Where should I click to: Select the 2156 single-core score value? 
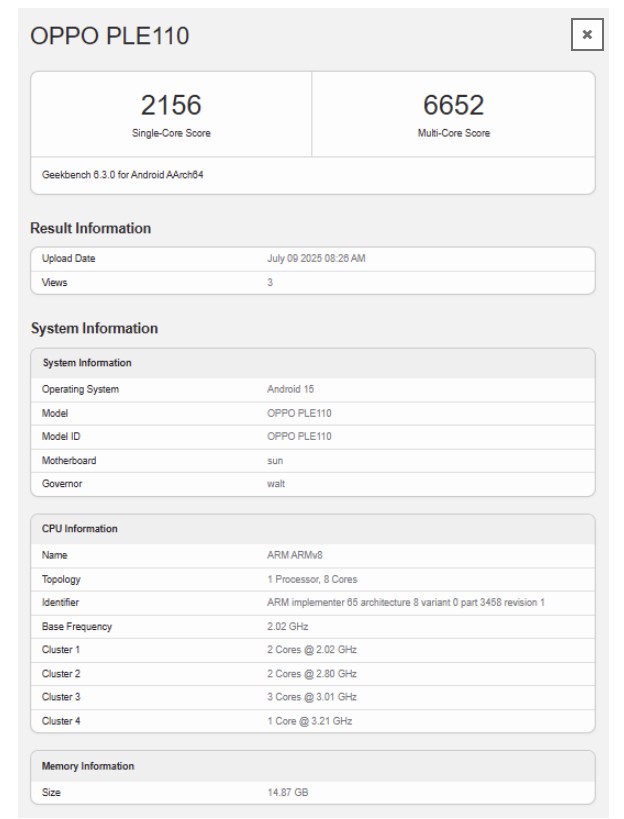click(171, 105)
